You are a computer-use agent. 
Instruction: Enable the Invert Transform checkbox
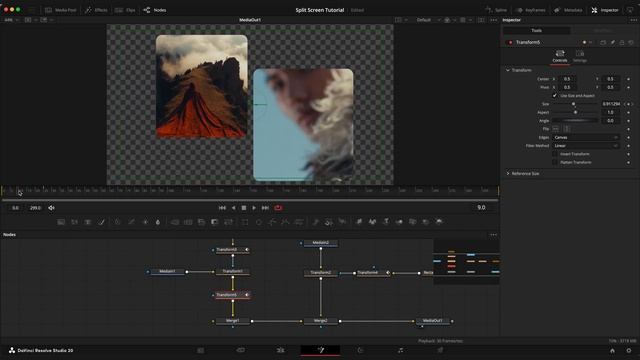(554, 154)
